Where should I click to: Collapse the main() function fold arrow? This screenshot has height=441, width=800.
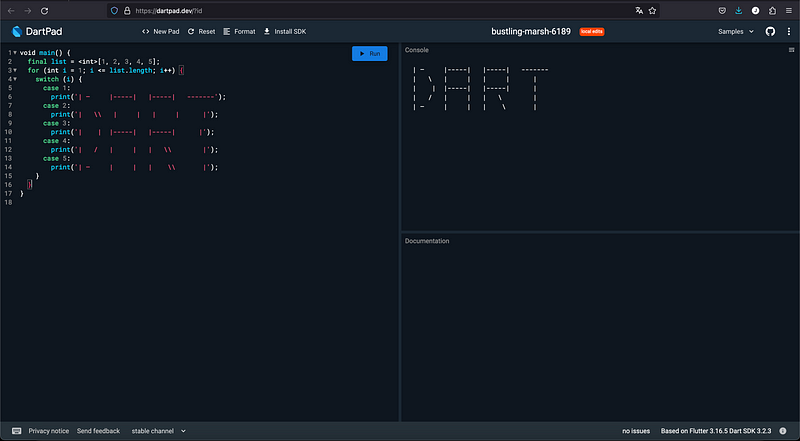tap(15, 53)
